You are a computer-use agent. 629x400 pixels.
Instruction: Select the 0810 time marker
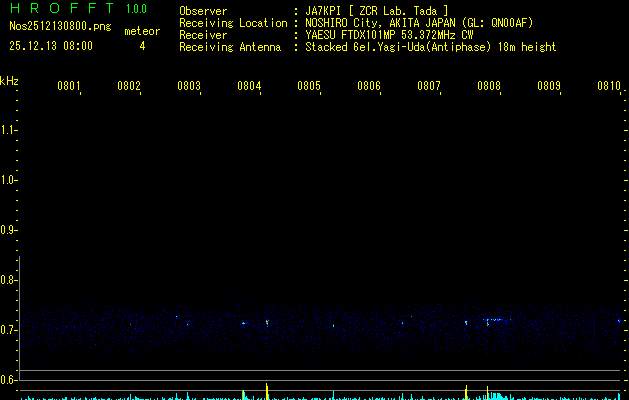tap(609, 87)
